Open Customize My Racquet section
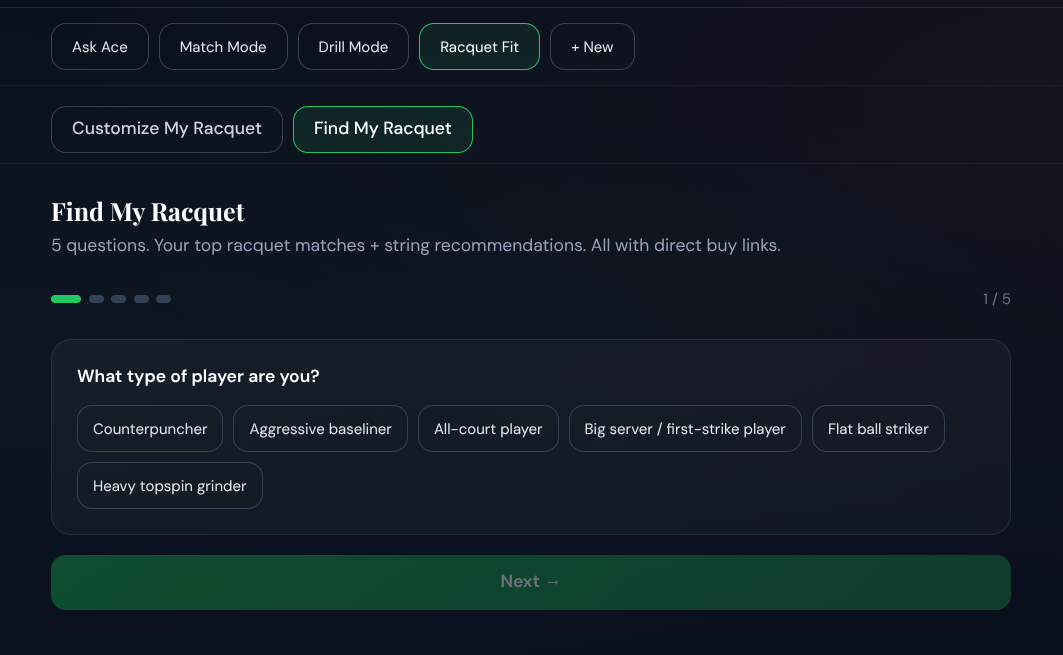Image resolution: width=1063 pixels, height=655 pixels. pyautogui.click(x=167, y=129)
